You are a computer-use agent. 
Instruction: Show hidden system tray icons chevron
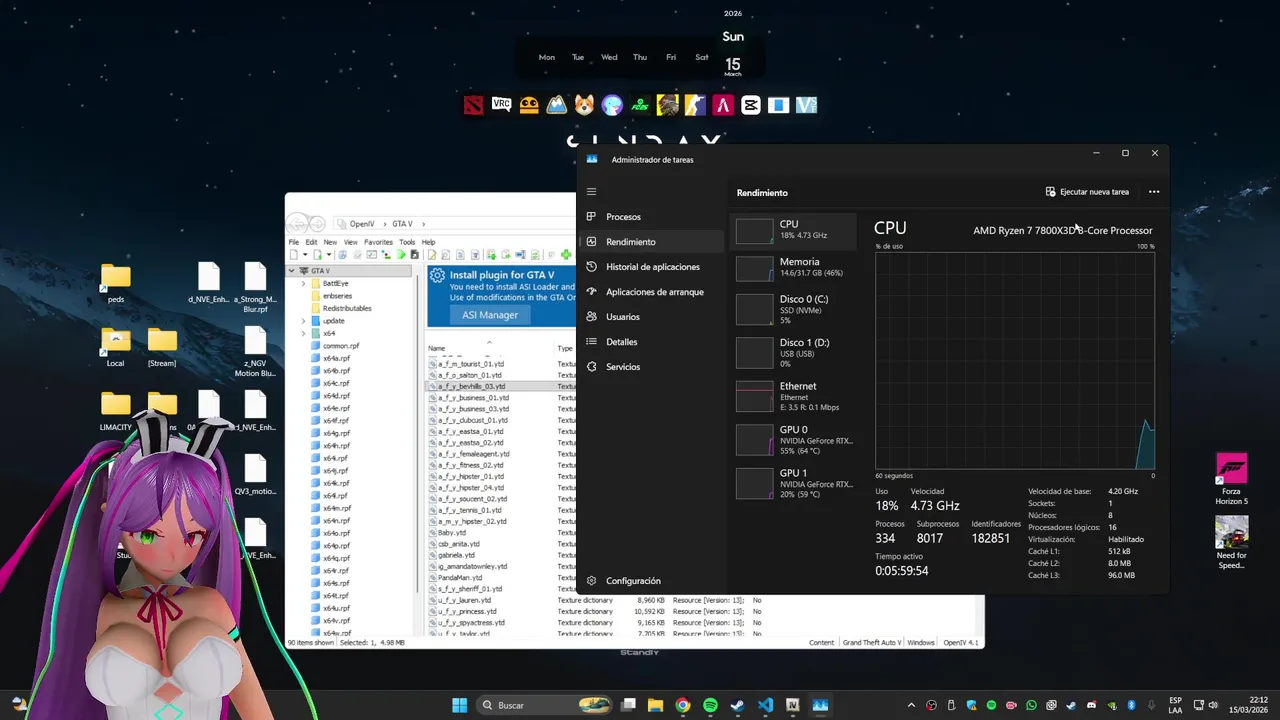(911, 705)
